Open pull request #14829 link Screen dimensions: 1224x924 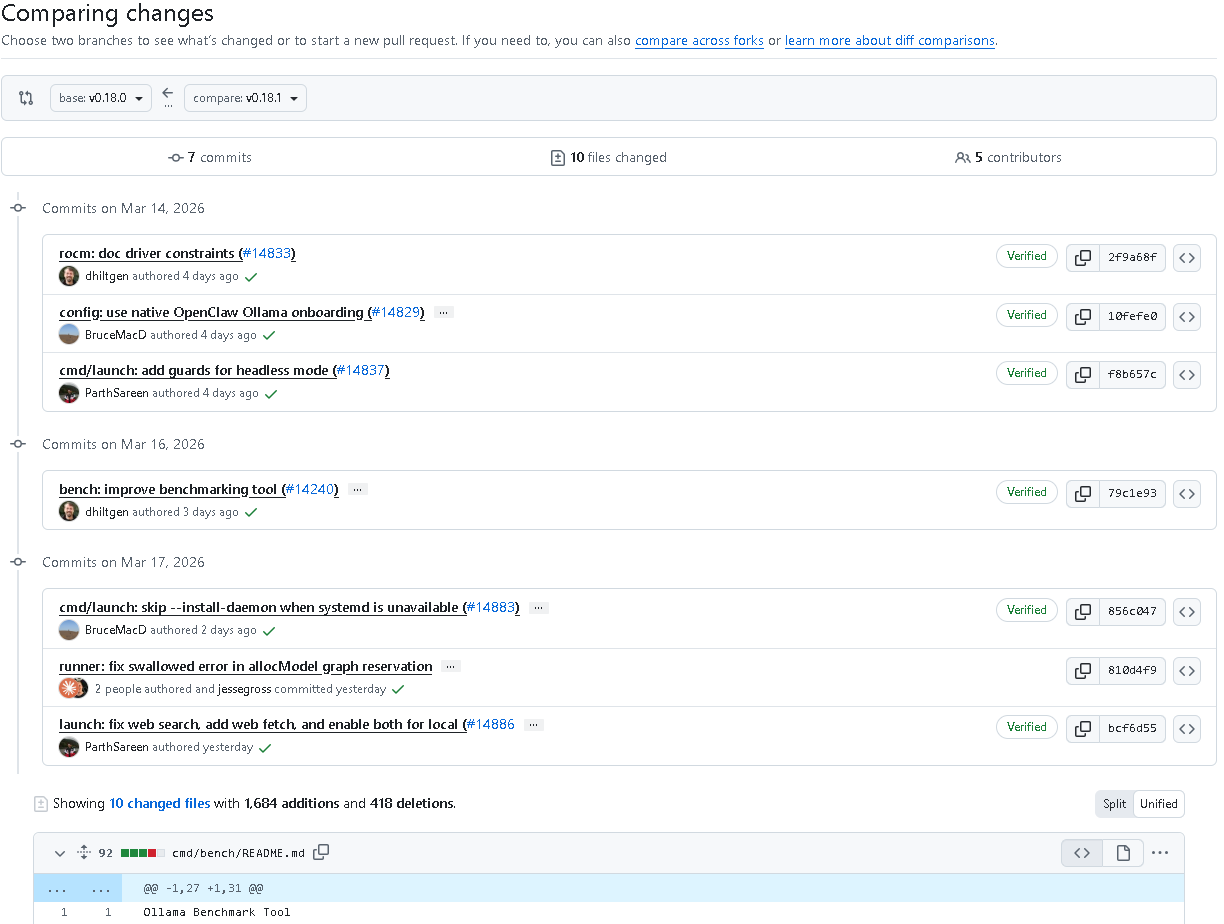click(395, 313)
